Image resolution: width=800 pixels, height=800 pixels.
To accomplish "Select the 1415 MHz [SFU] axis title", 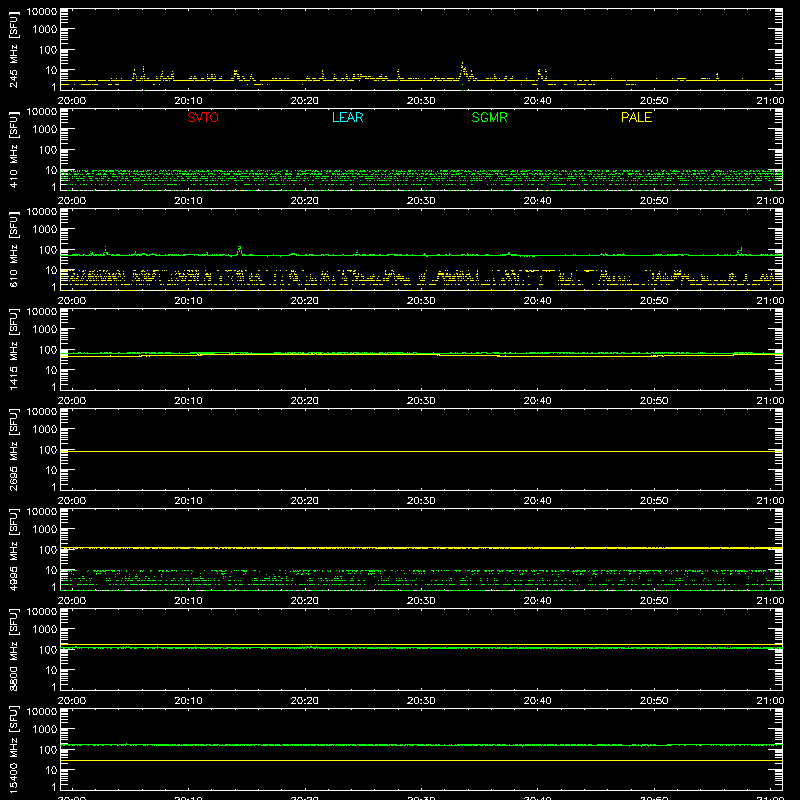I will [x=14, y=350].
